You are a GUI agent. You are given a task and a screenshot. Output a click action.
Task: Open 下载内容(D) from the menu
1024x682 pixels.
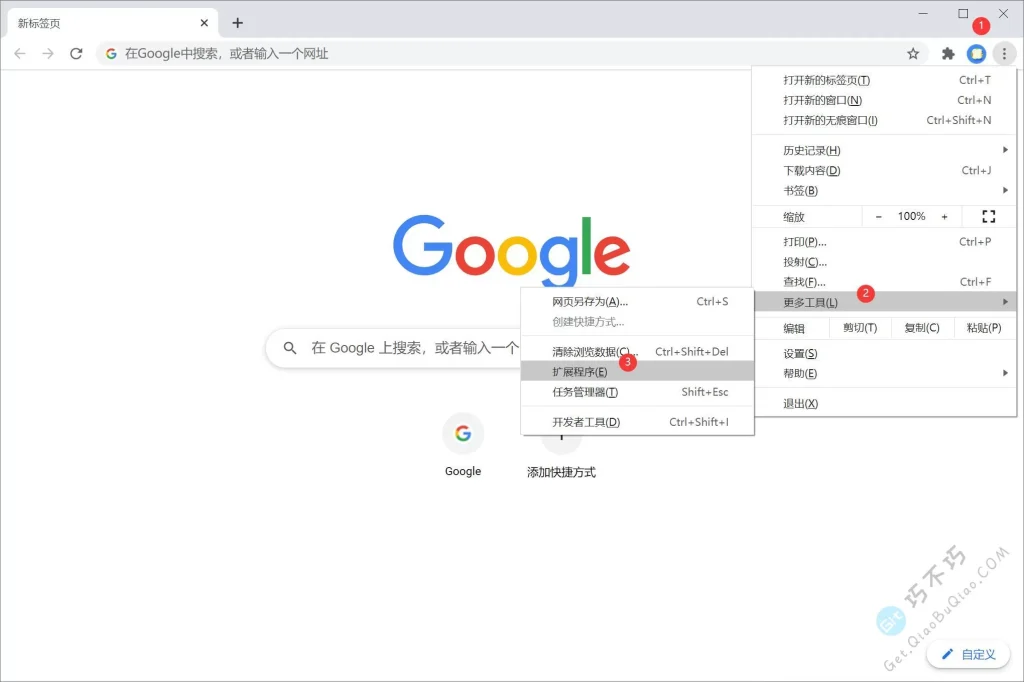point(884,170)
